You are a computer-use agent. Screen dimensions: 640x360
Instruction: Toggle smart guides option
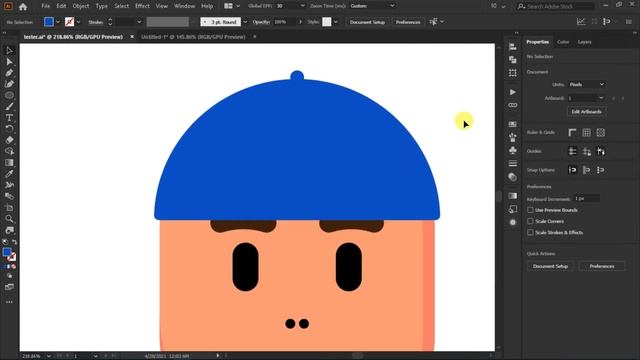(x=600, y=151)
